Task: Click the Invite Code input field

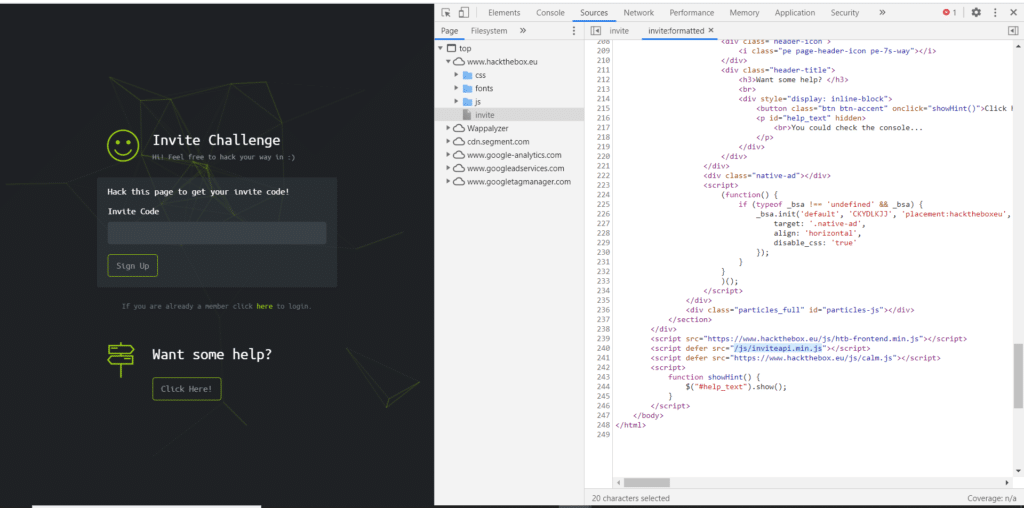Action: pos(217,233)
